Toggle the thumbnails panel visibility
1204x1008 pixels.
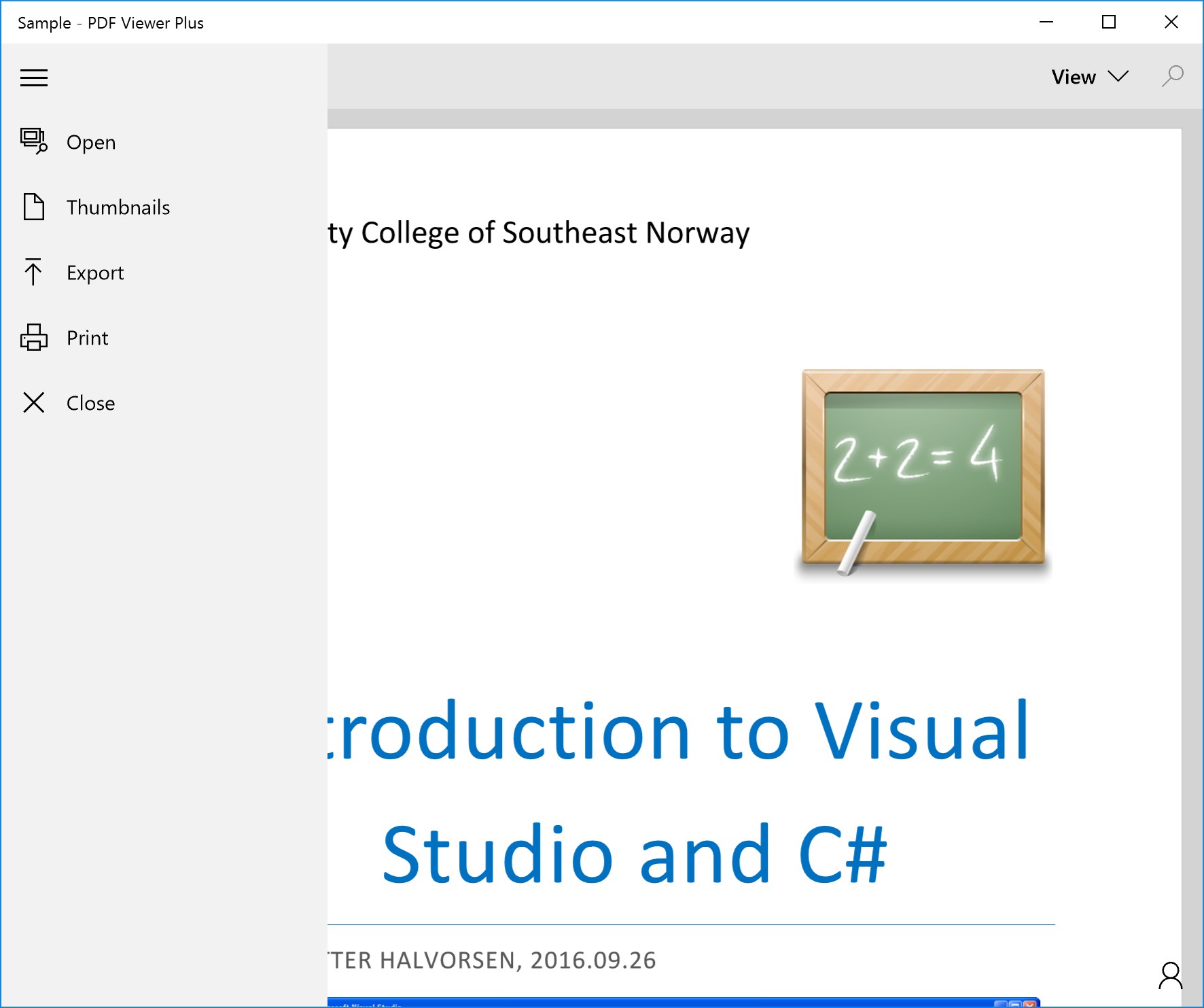pos(119,207)
